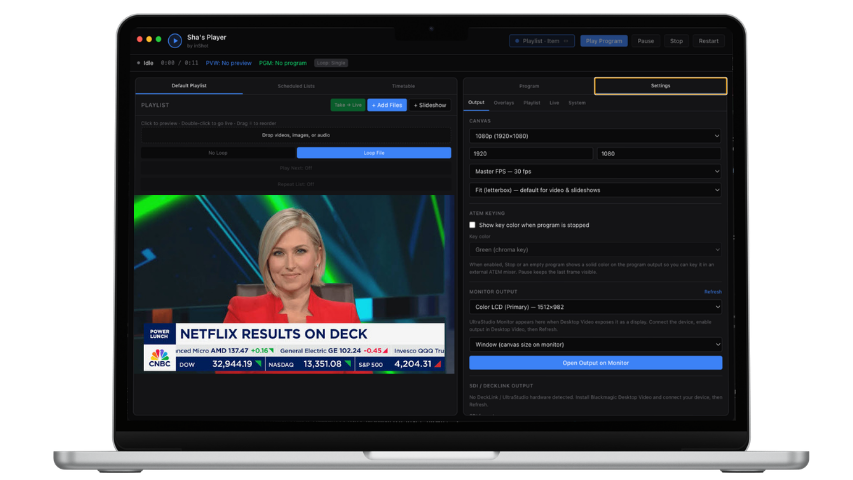The height and width of the screenshot is (480, 853).
Task: Click the Sha's Player play logo icon
Action: pyautogui.click(x=175, y=41)
